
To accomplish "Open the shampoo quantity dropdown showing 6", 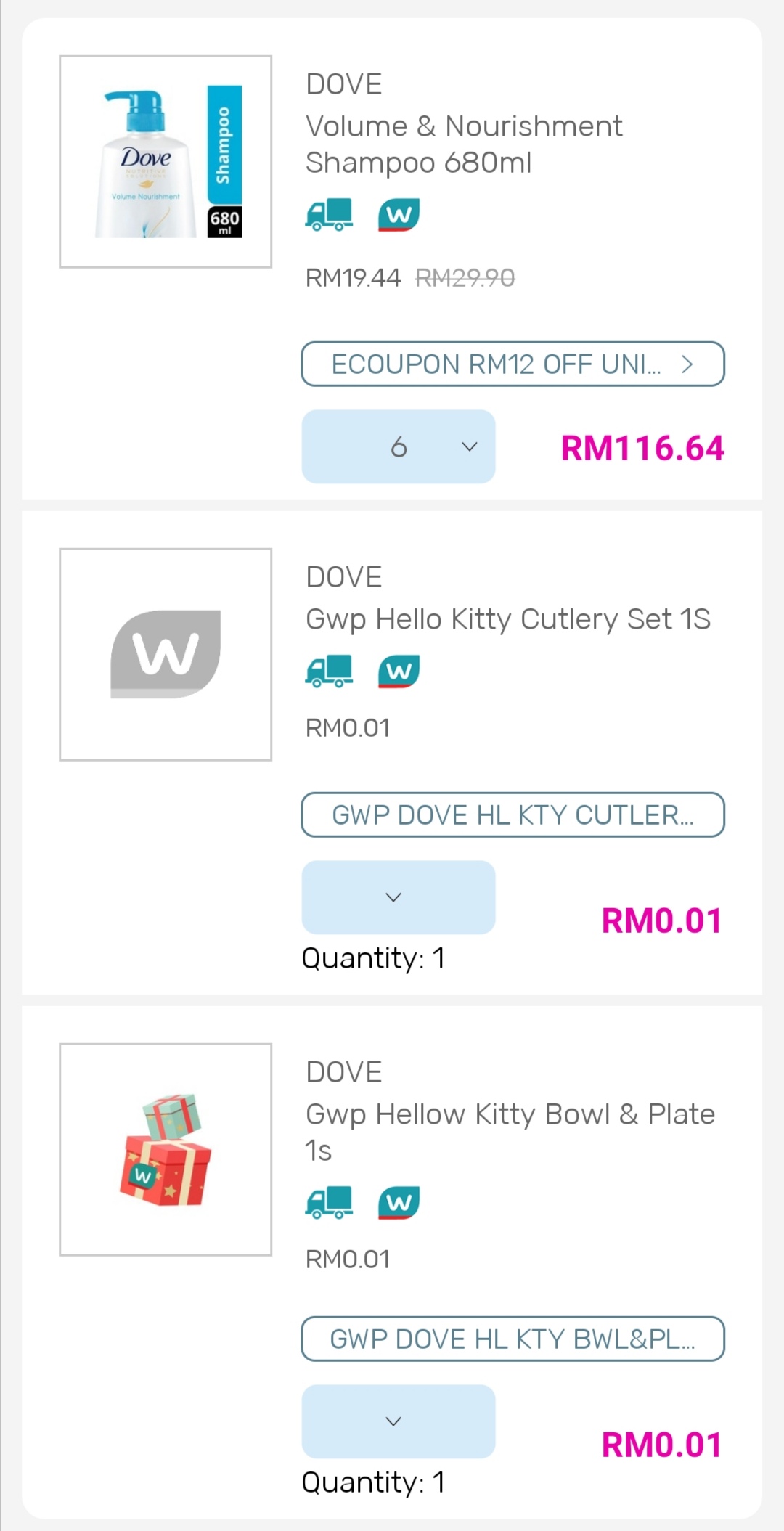I will [399, 446].
